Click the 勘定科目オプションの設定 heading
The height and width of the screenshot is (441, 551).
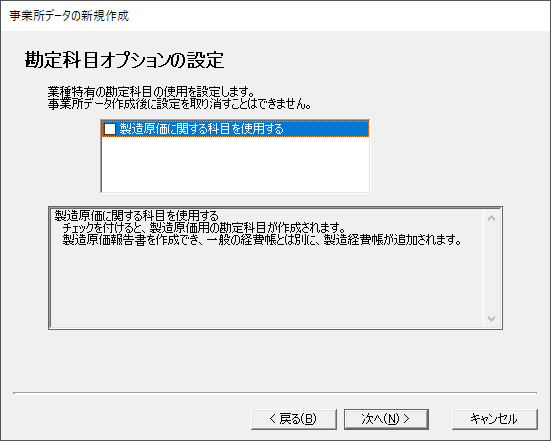coord(124,60)
